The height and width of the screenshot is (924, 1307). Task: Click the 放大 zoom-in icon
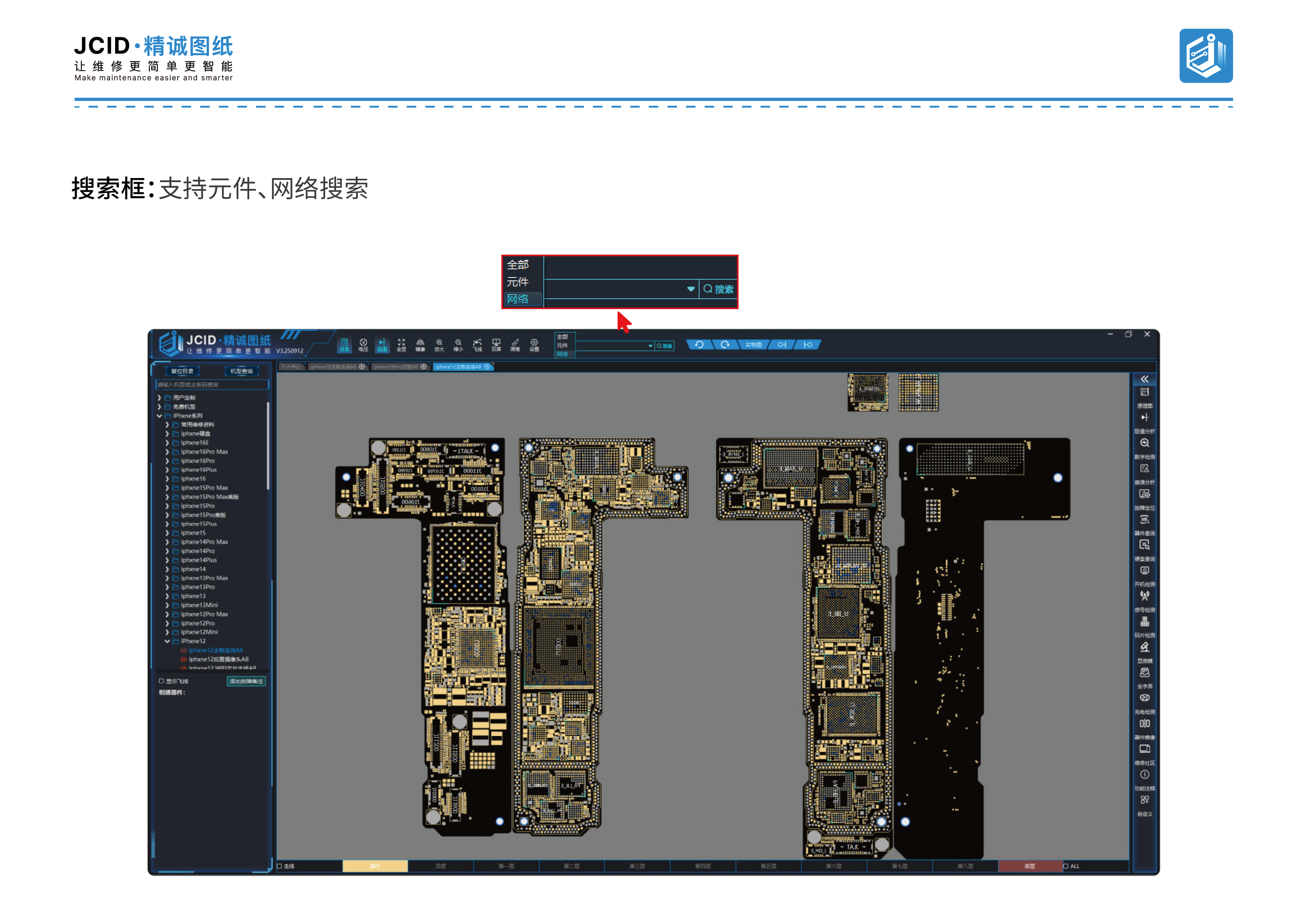pos(439,345)
